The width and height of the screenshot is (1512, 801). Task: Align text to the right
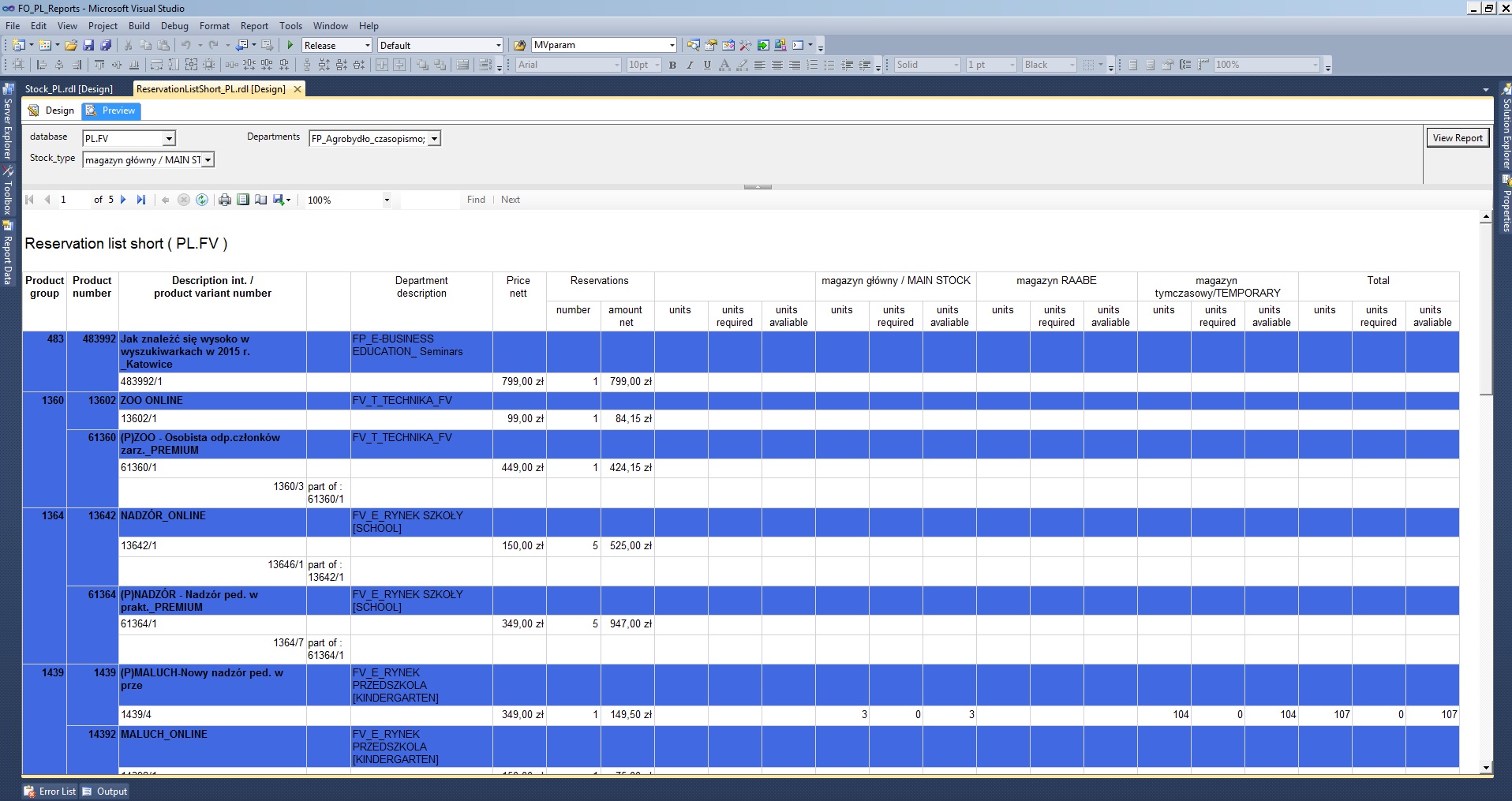795,65
